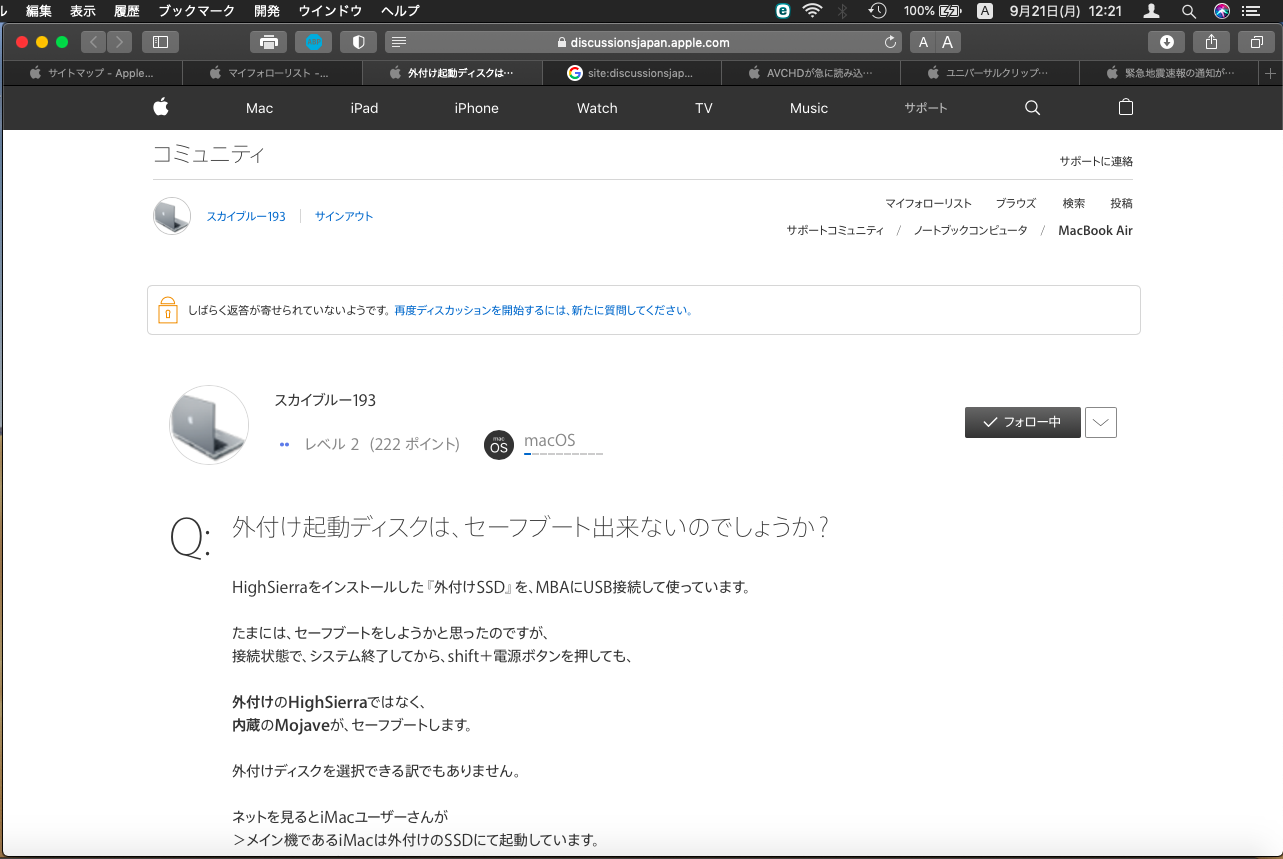The height and width of the screenshot is (859, 1283).
Task: Open the 編集 menu
Action: click(x=39, y=11)
